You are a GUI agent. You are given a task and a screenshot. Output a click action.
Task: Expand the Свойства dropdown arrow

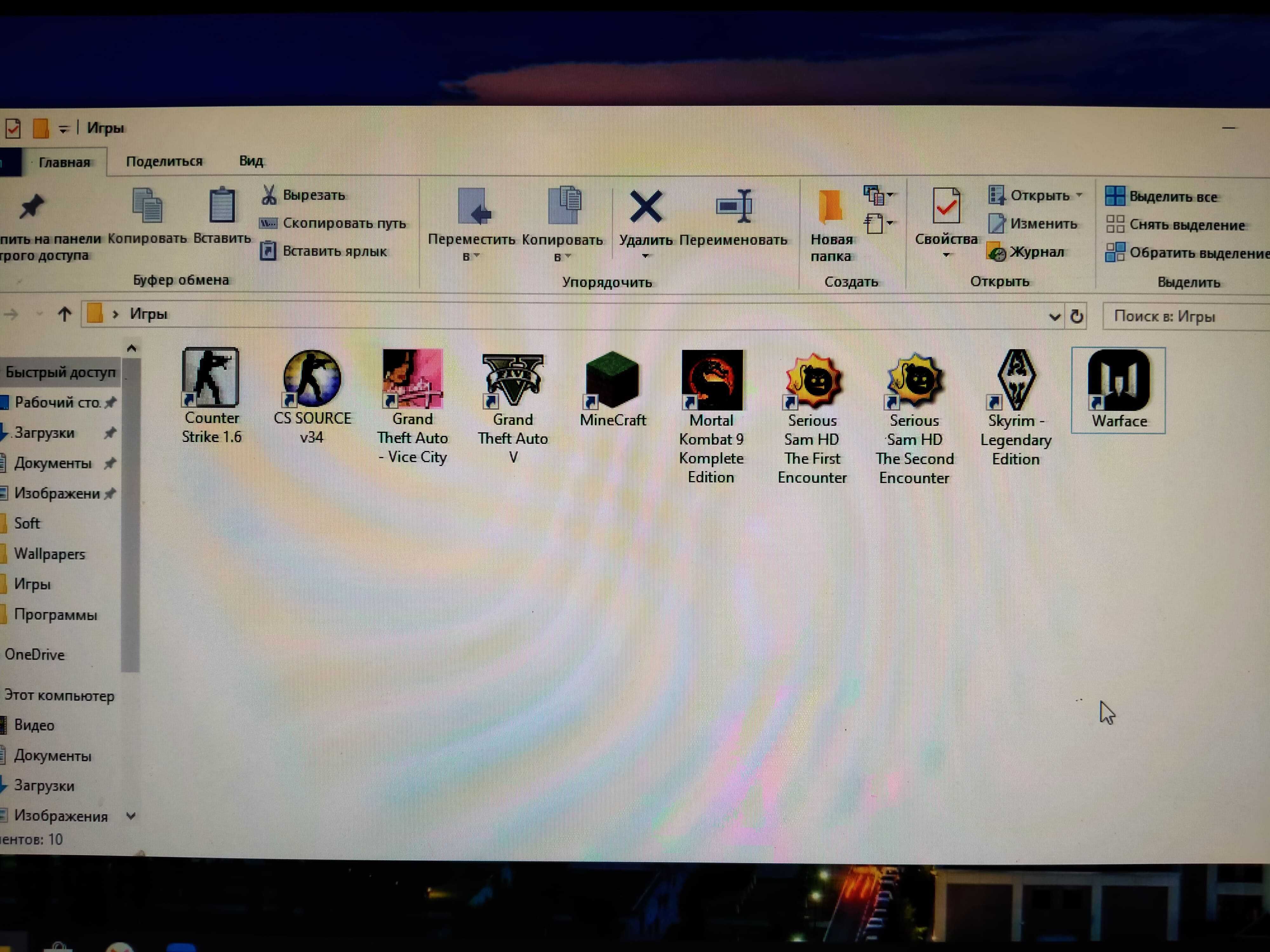(946, 255)
